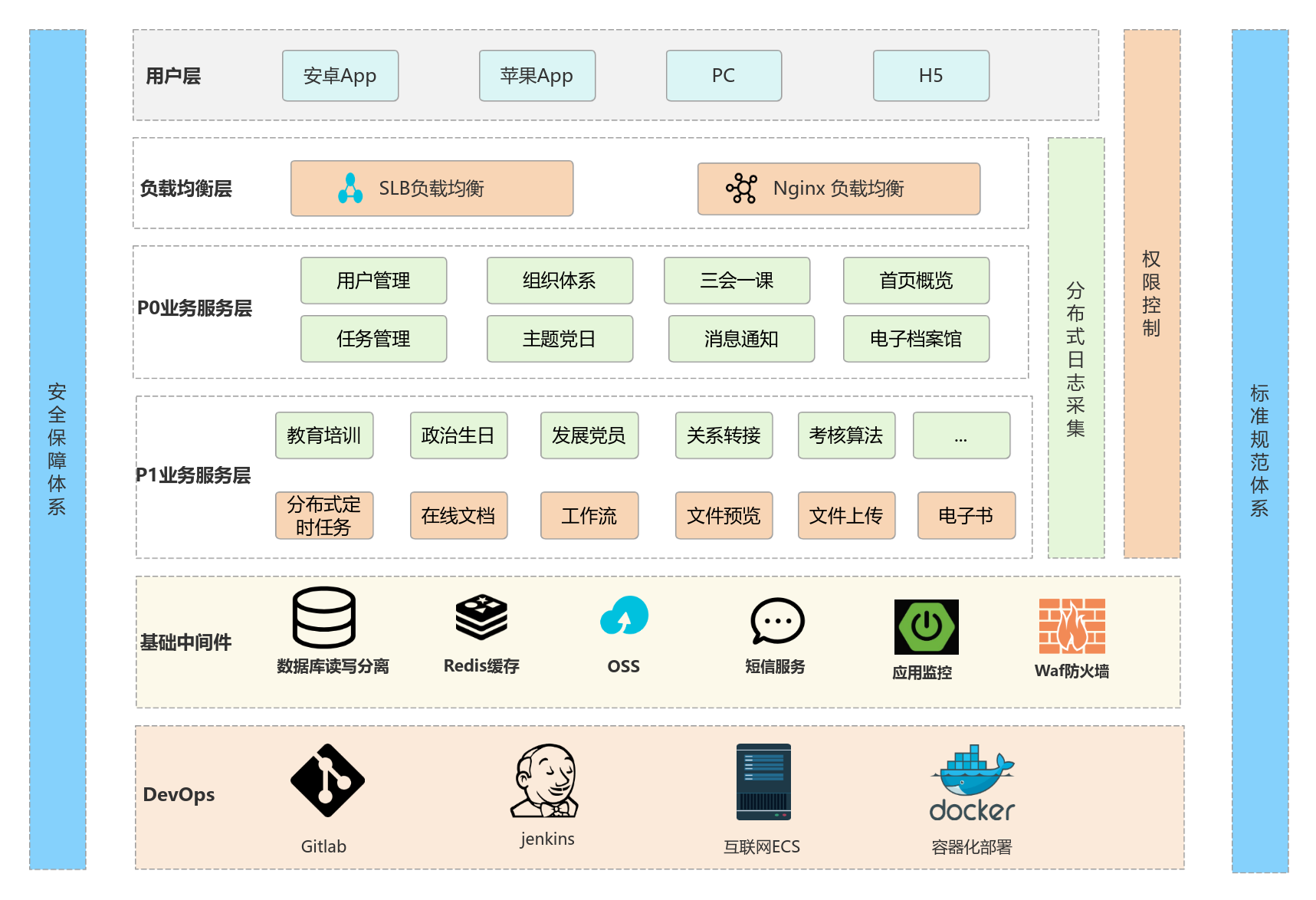1316x900 pixels.
Task: Click the 互联网ECS caption
Action: point(762,846)
